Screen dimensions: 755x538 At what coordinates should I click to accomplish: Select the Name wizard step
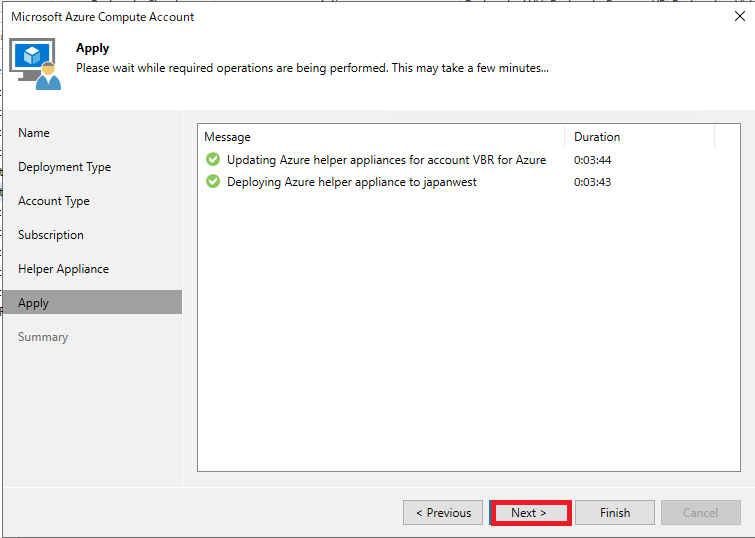pyautogui.click(x=34, y=133)
